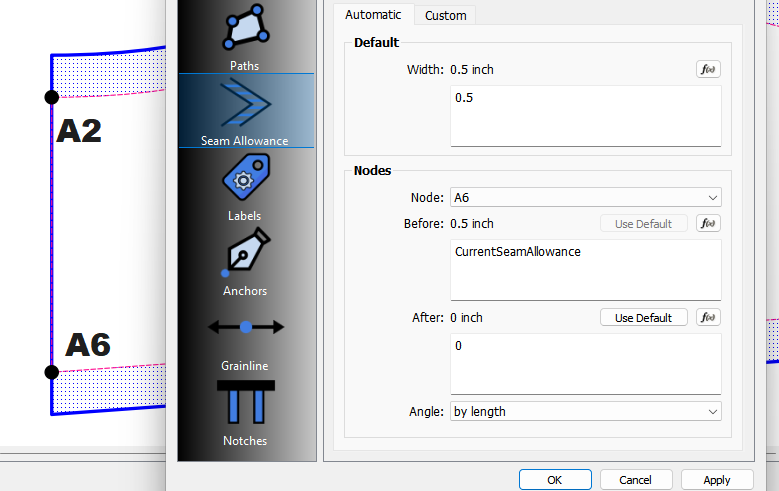The image size is (779, 491).
Task: Apply the seam allowance changes
Action: click(716, 480)
